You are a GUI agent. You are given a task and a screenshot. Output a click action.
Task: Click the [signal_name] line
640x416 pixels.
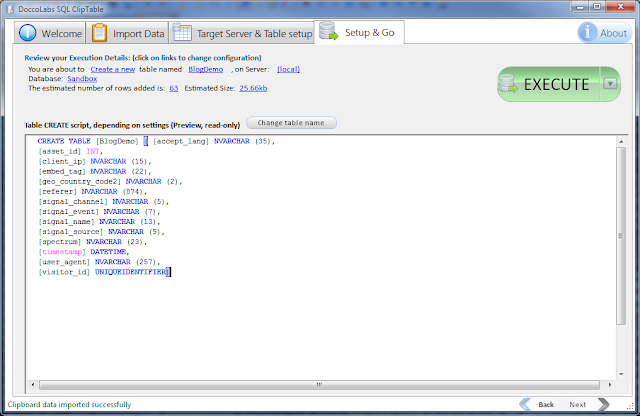tap(99, 222)
